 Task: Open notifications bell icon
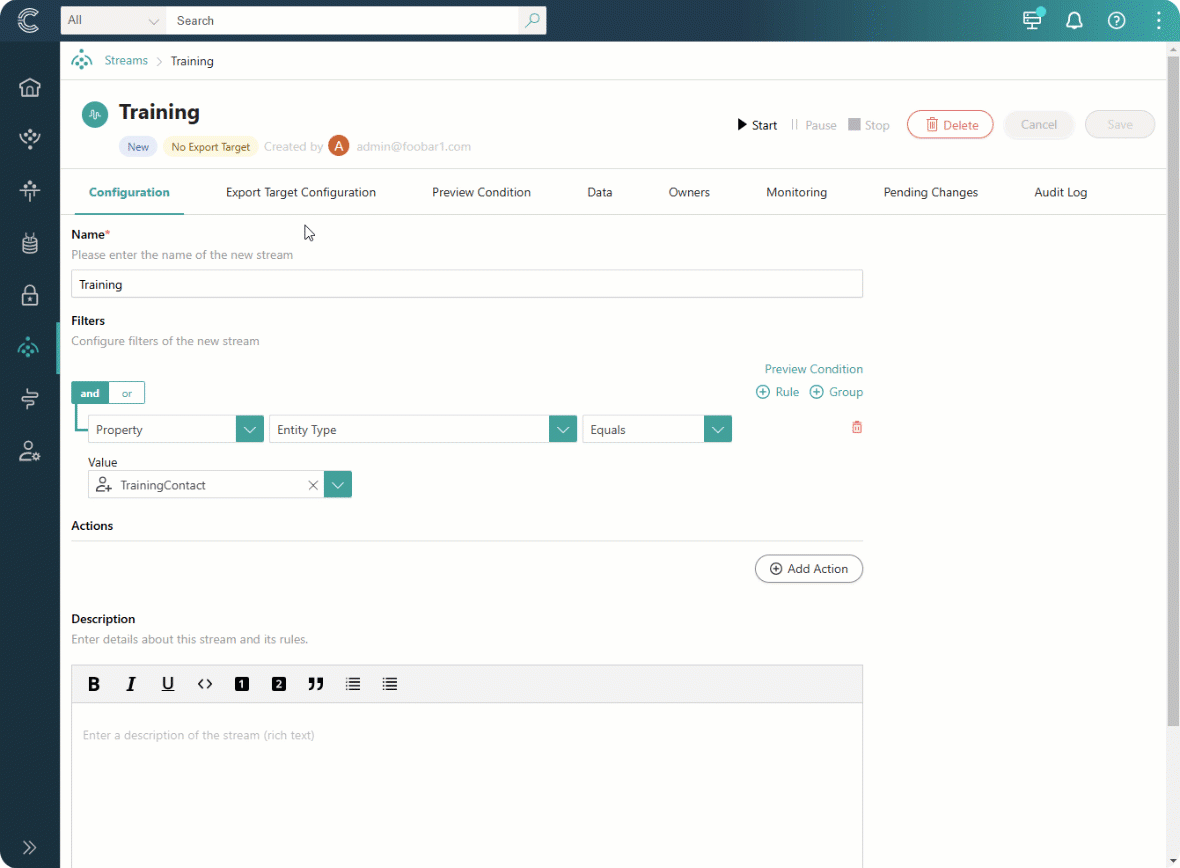coord(1074,21)
